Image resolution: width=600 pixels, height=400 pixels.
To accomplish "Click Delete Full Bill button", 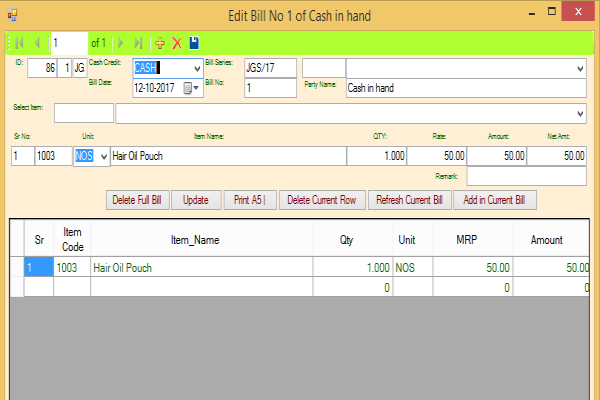I will (137, 200).
